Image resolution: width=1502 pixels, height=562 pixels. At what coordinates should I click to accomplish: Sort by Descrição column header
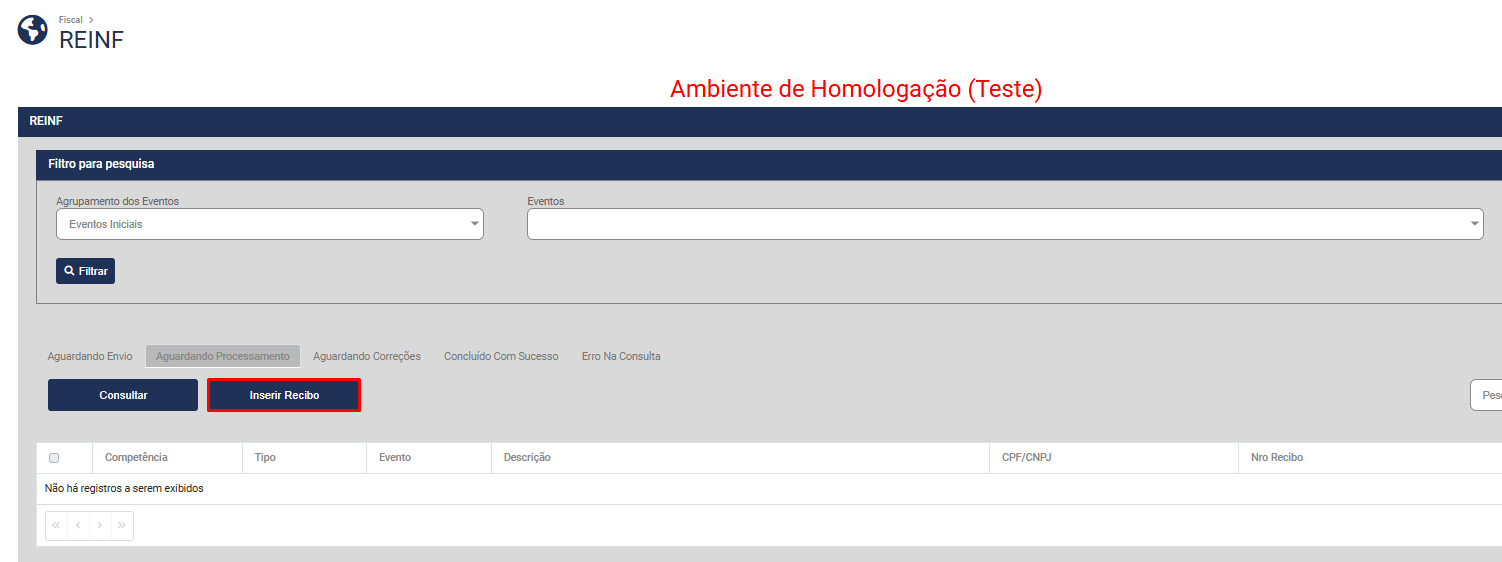[527, 457]
